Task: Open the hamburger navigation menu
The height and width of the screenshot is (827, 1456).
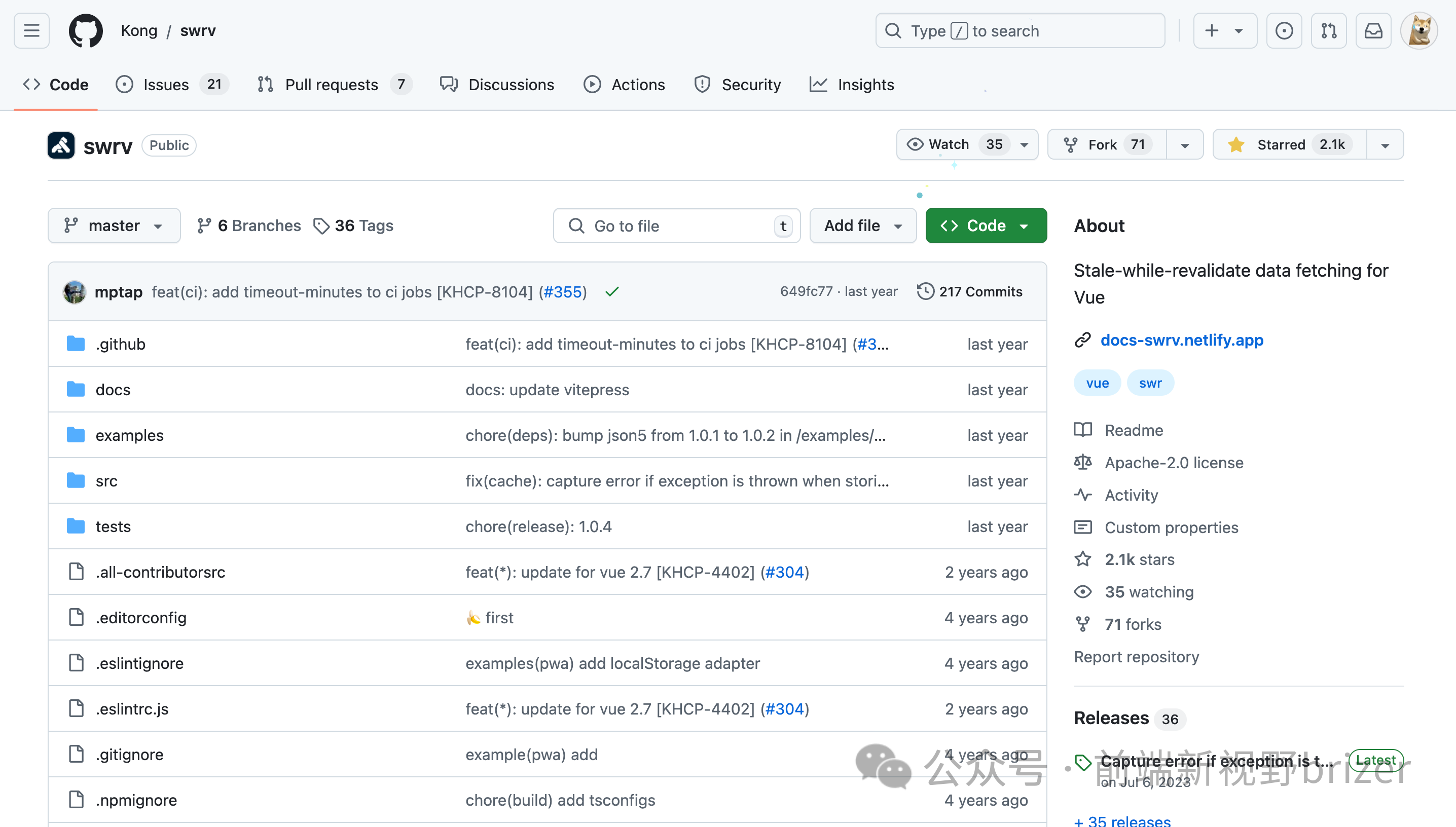Action: pos(31,31)
